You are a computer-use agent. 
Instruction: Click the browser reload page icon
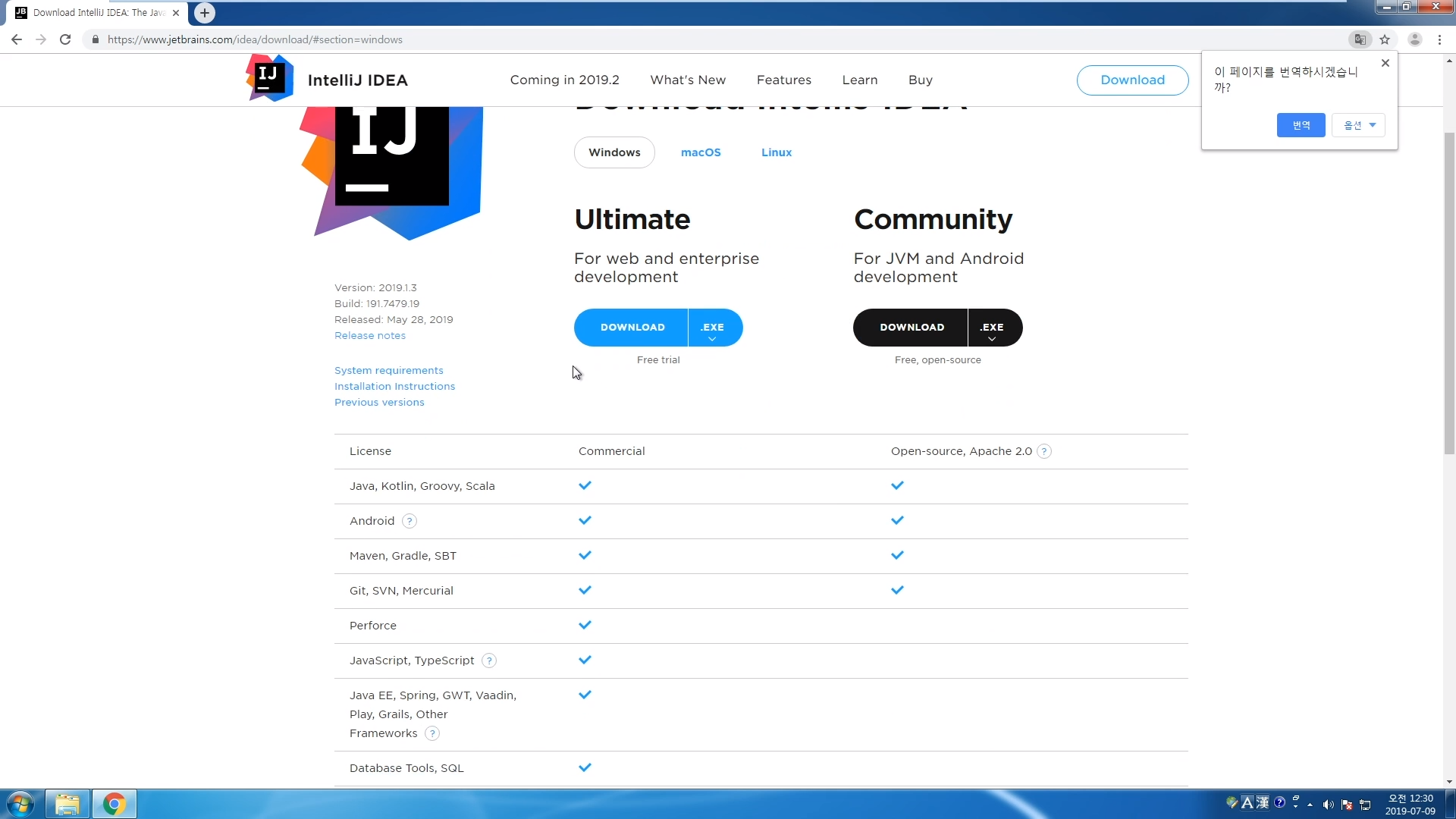tap(65, 39)
